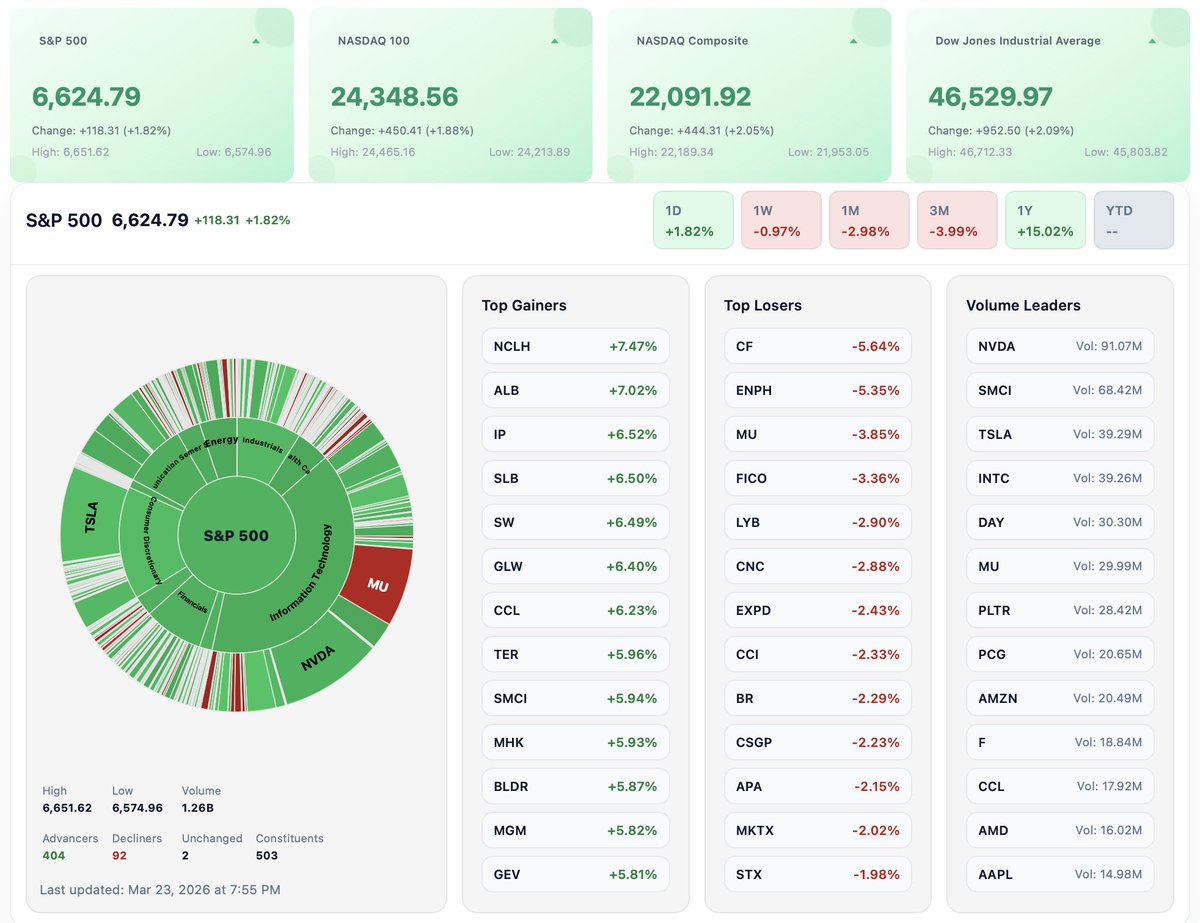Click the NASDAQ Composite collapse triangle
1200x923 pixels.
(852, 41)
